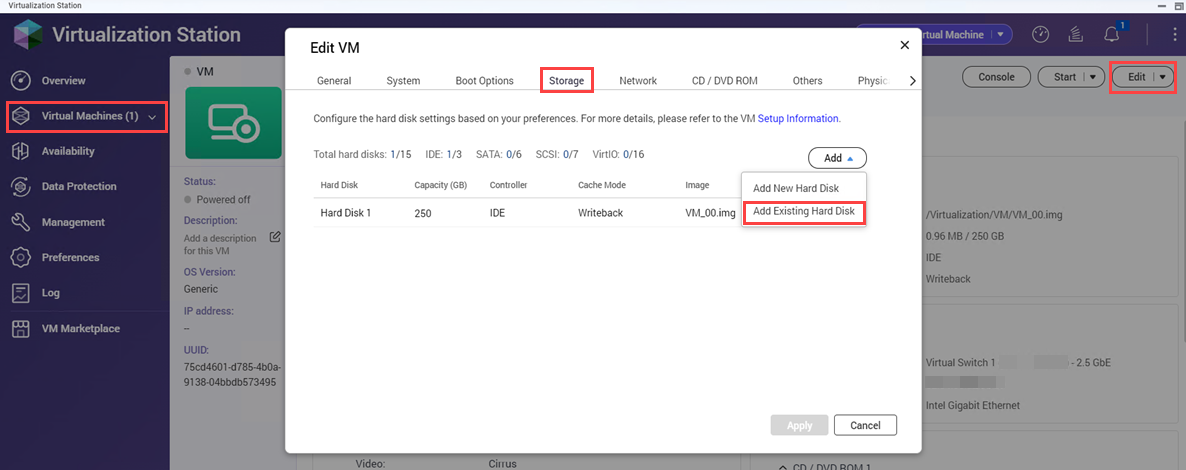Click the Setup Information link
Viewport: 1186px width, 470px height.
pos(798,119)
